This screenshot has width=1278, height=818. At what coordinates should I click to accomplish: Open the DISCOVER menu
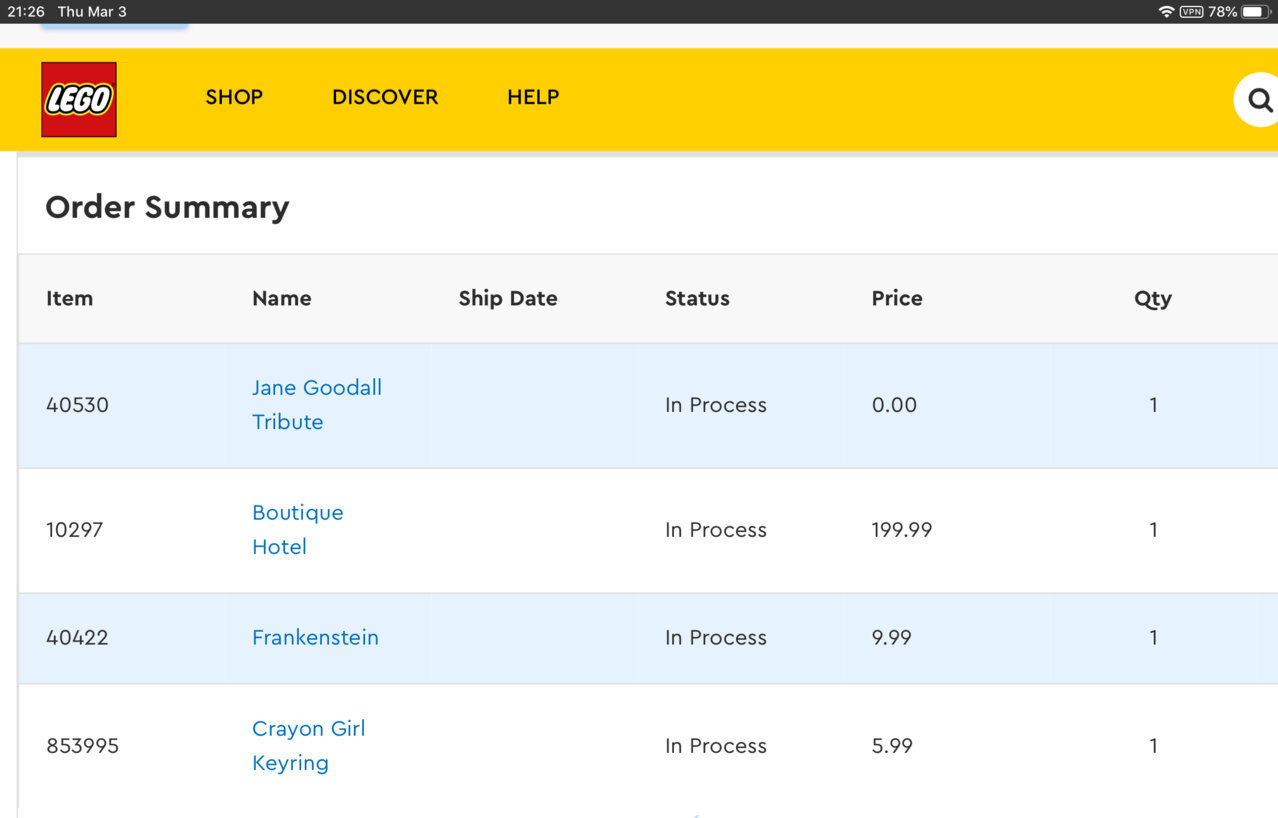click(x=385, y=97)
